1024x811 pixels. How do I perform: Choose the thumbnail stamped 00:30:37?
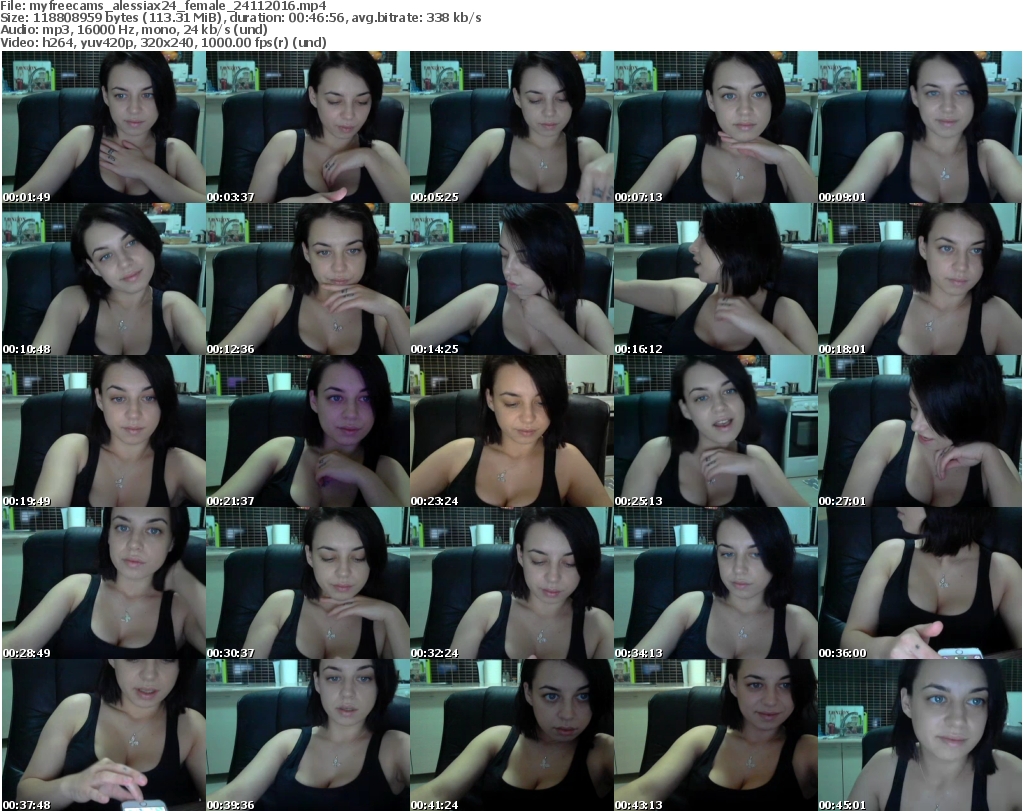click(308, 583)
